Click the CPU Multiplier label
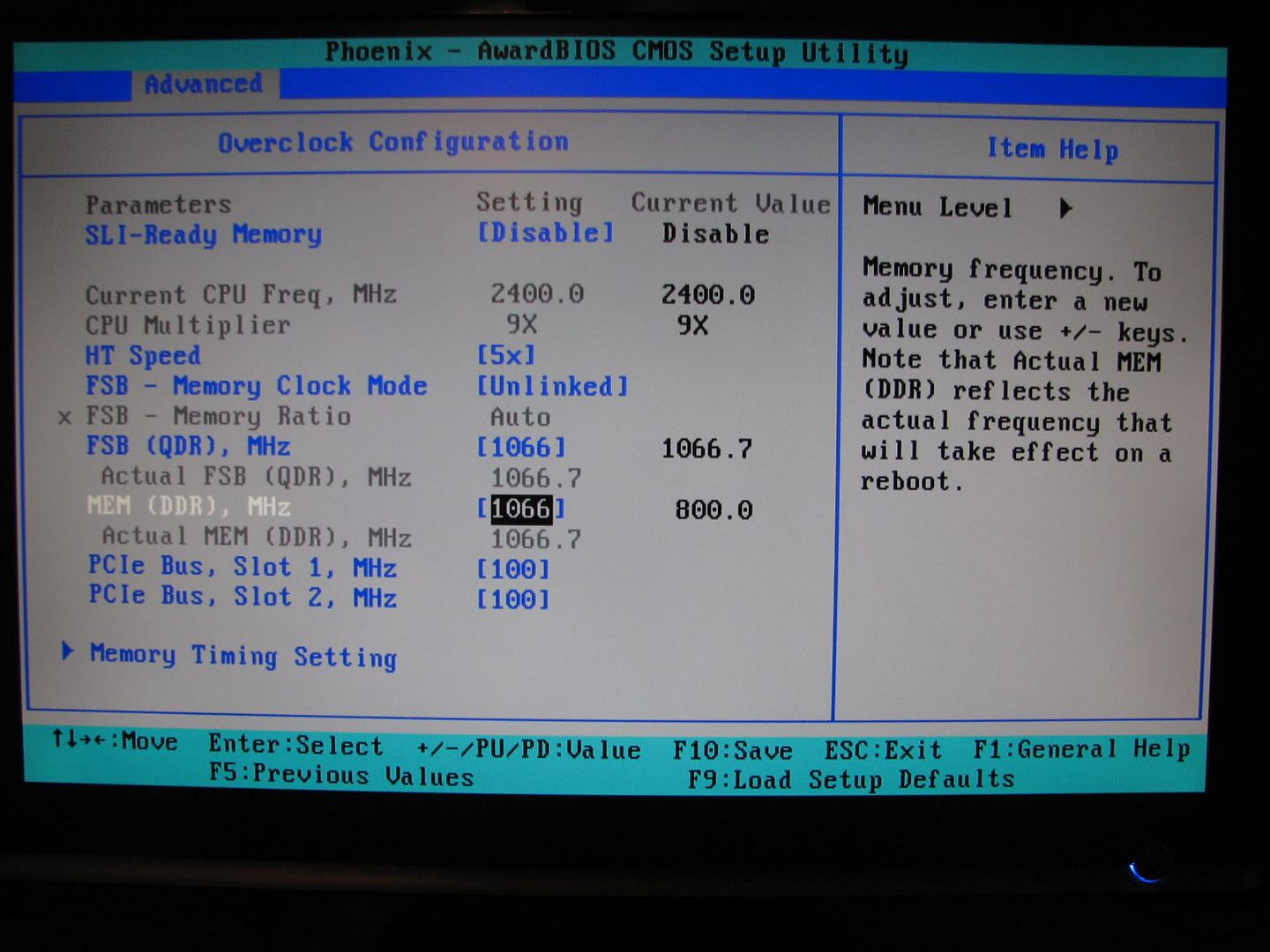Viewport: 1270px width, 952px height. (188, 325)
